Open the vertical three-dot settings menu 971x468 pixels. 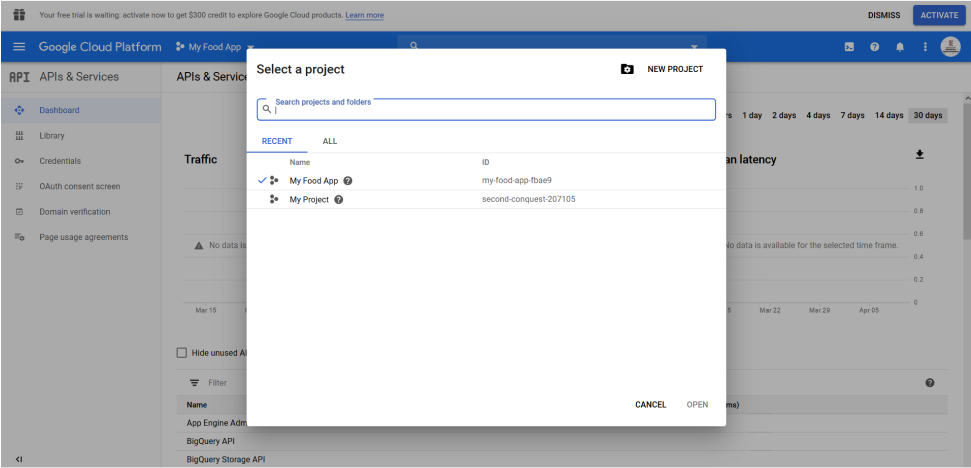tap(925, 47)
